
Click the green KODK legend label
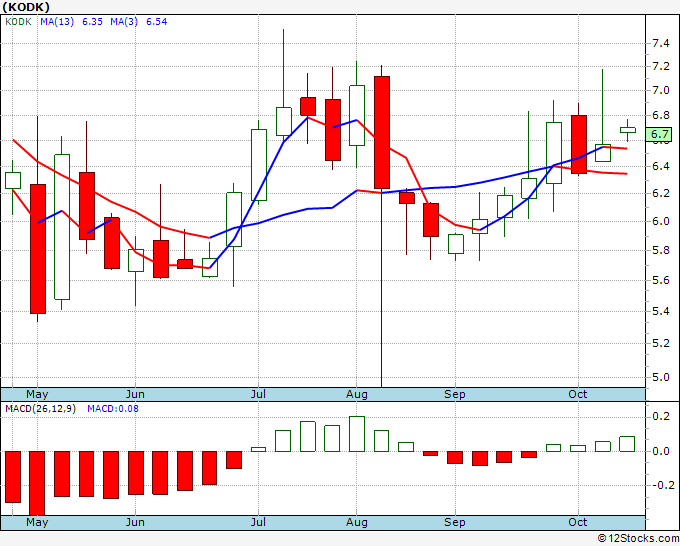tap(18, 22)
